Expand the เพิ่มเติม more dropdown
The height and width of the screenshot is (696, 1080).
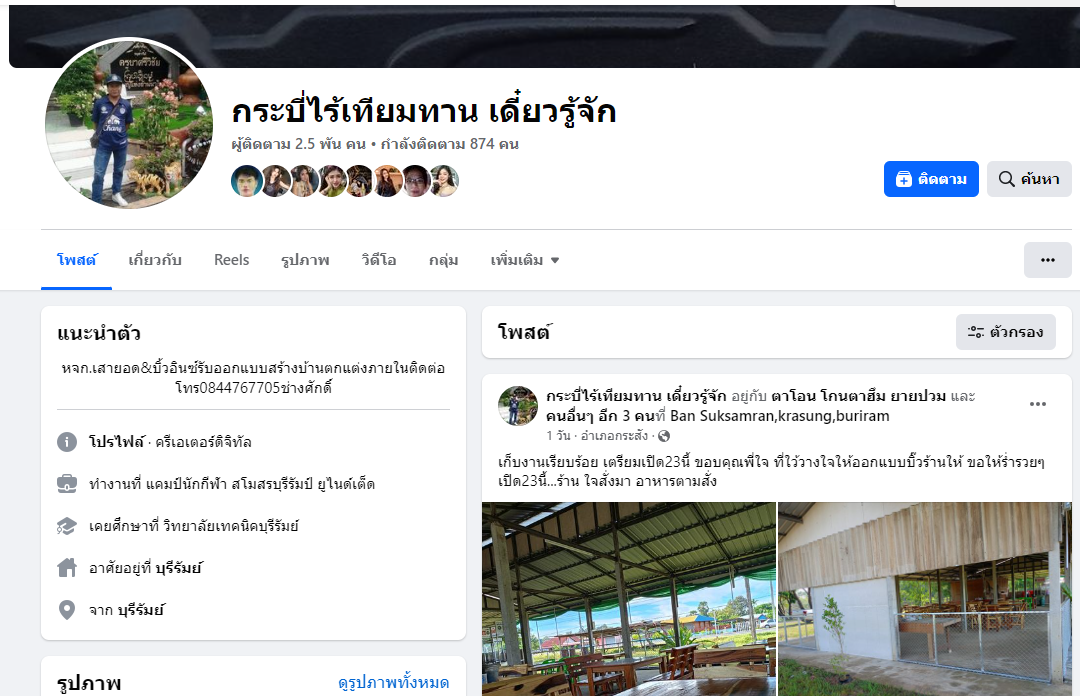click(x=525, y=260)
